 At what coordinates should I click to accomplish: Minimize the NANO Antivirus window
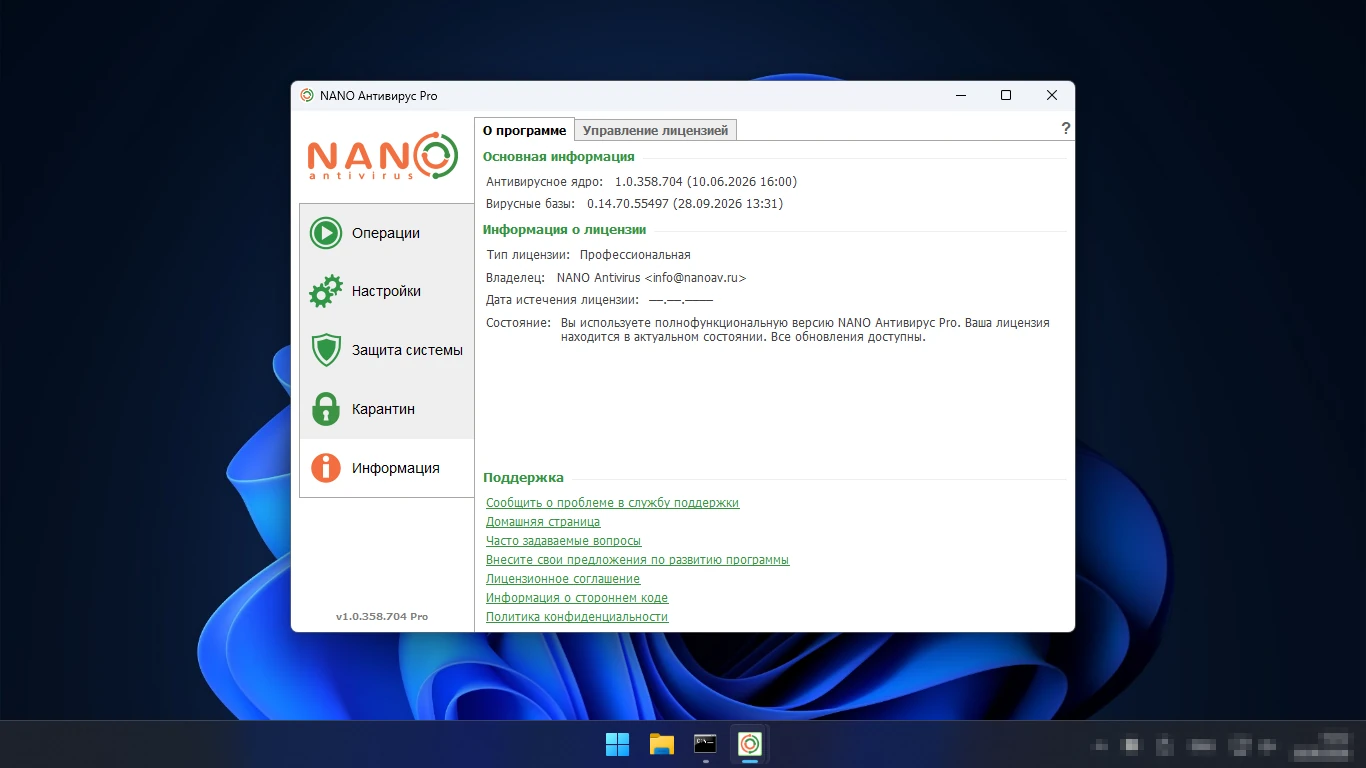(x=960, y=96)
